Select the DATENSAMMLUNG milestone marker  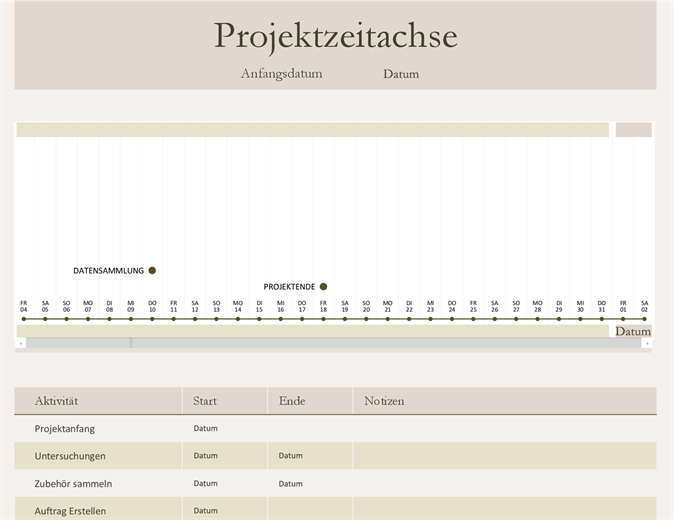click(152, 270)
